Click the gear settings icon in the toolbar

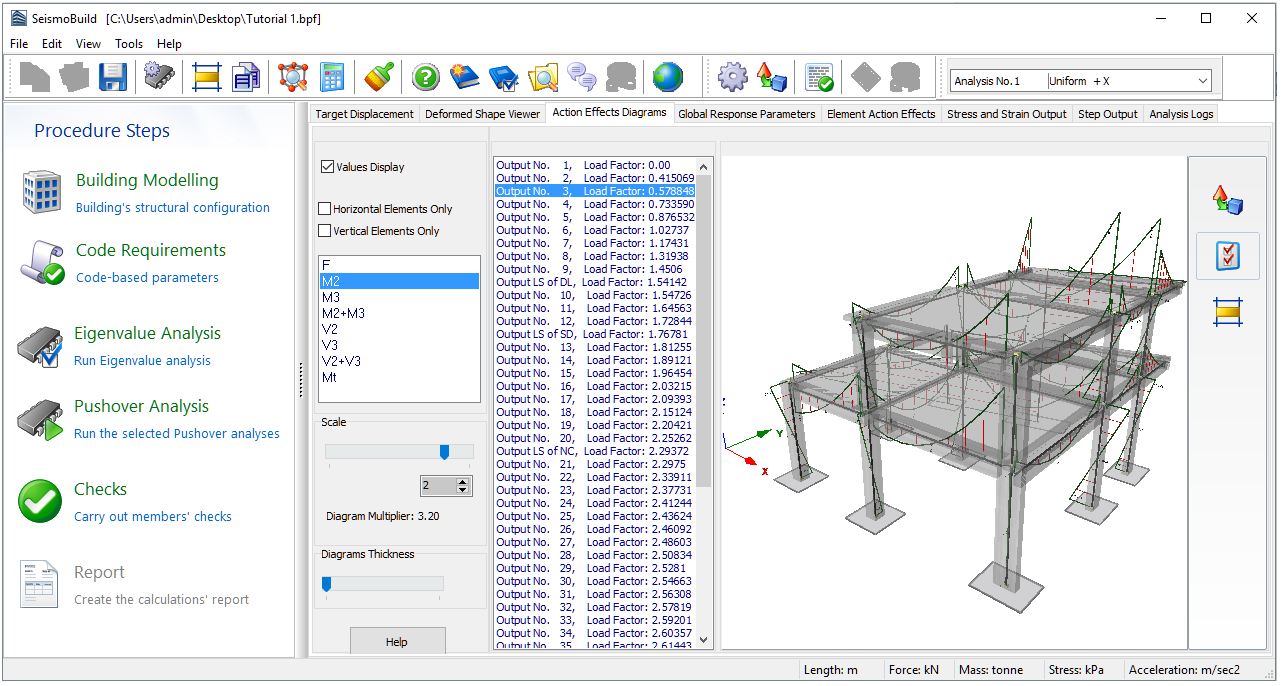coord(733,77)
